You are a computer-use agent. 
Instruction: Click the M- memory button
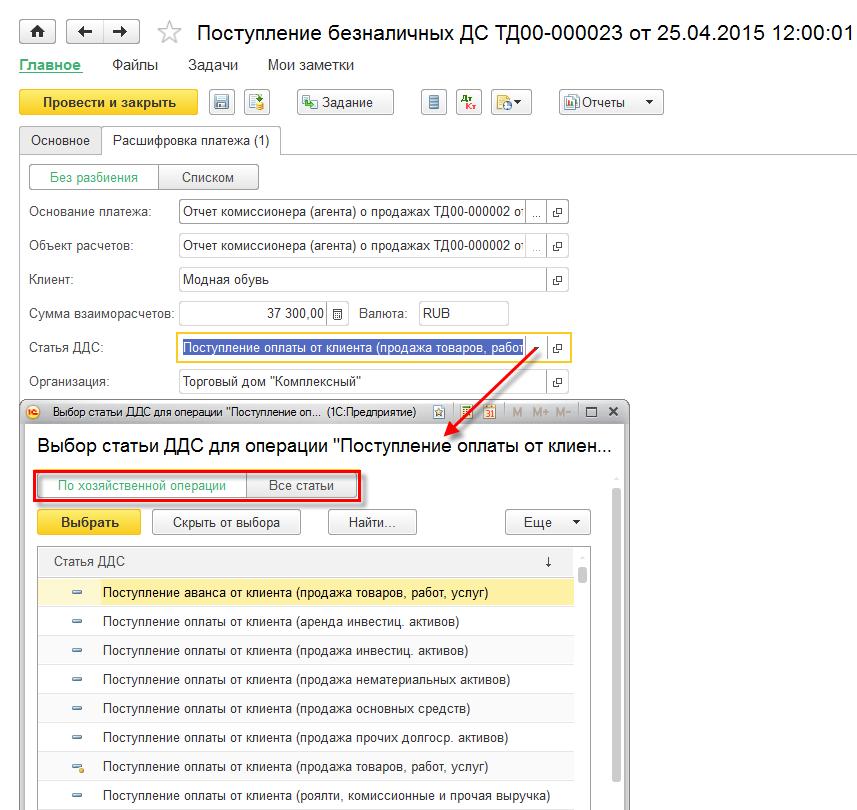(563, 412)
